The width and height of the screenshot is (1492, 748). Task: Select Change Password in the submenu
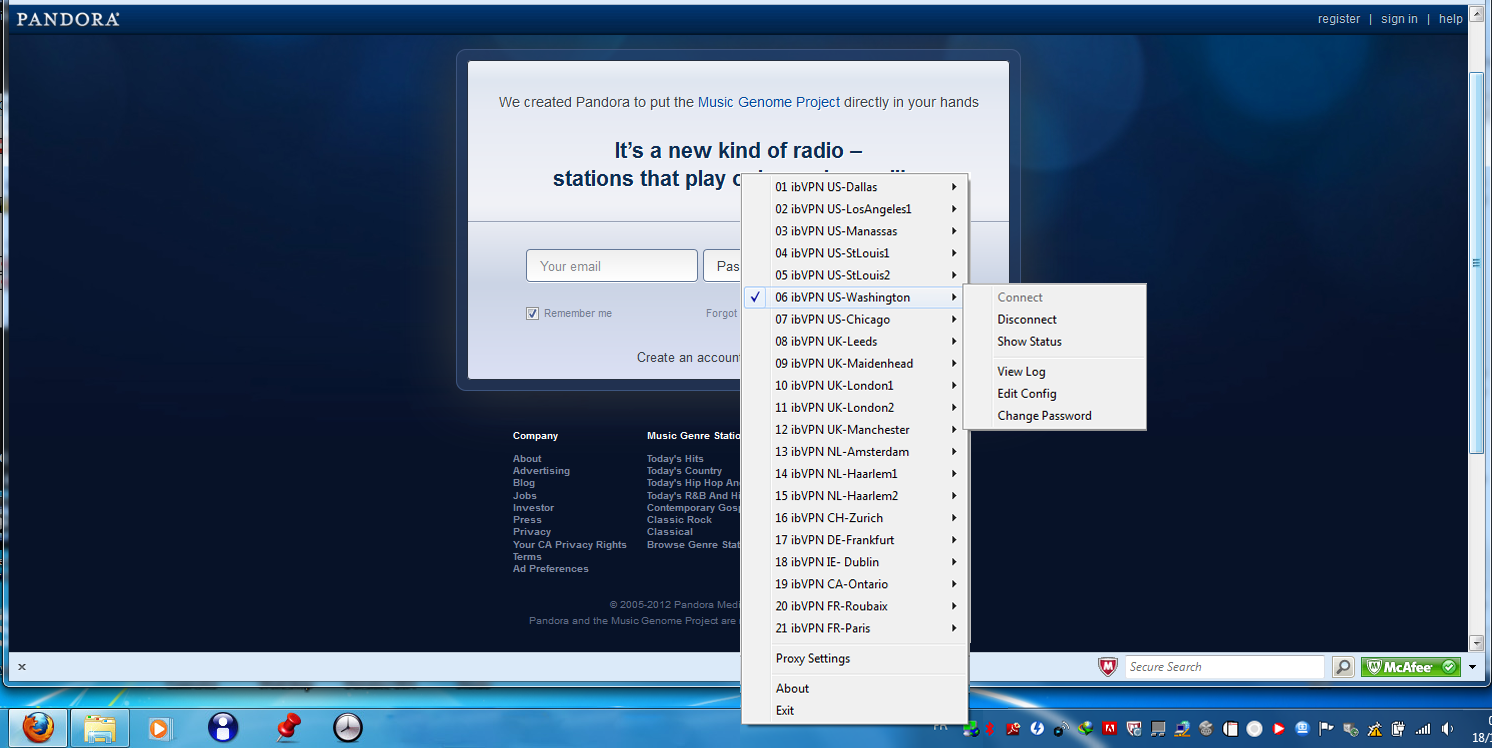1054,416
